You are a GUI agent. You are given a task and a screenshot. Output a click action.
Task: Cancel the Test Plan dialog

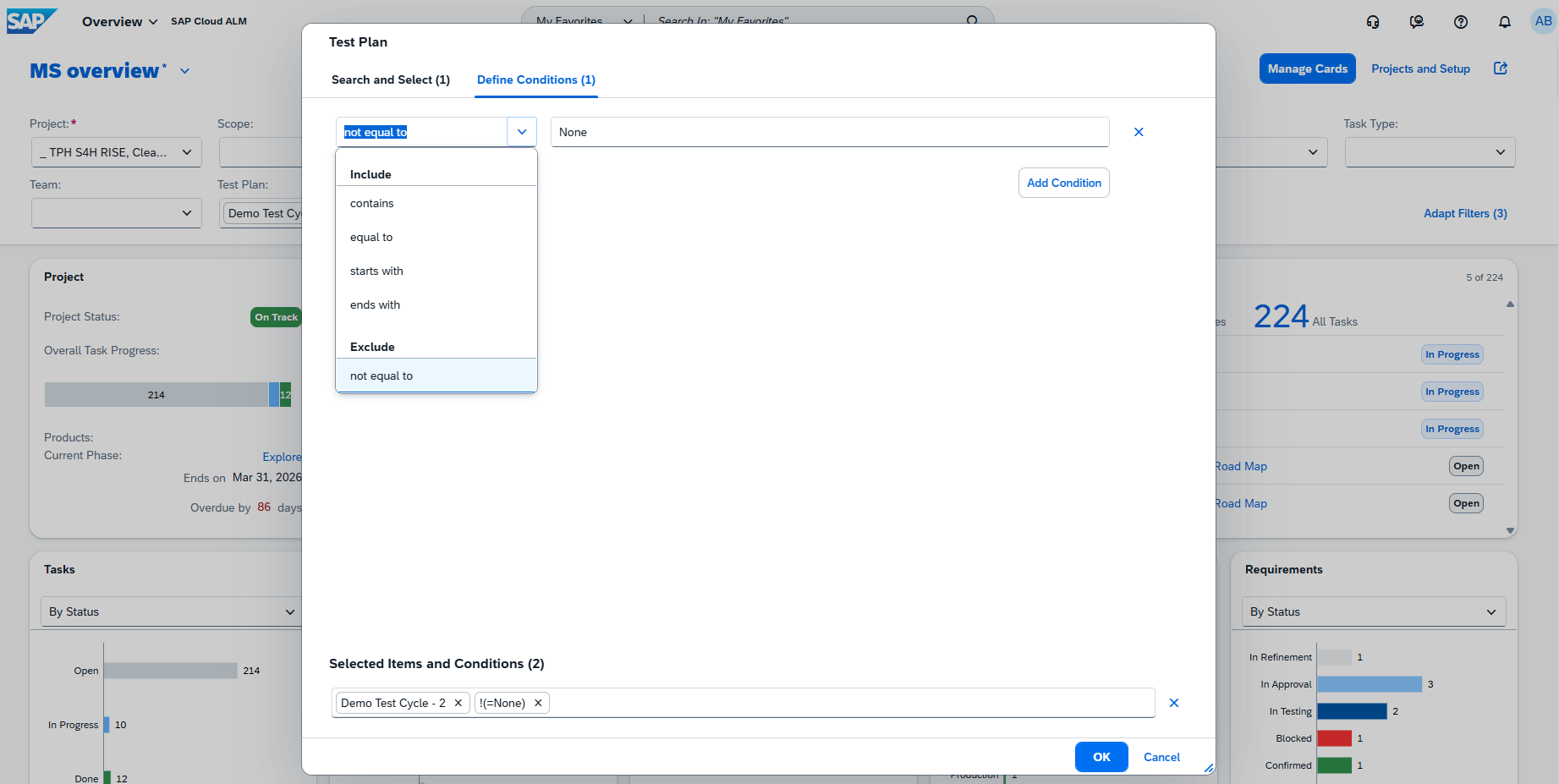[x=1161, y=757]
